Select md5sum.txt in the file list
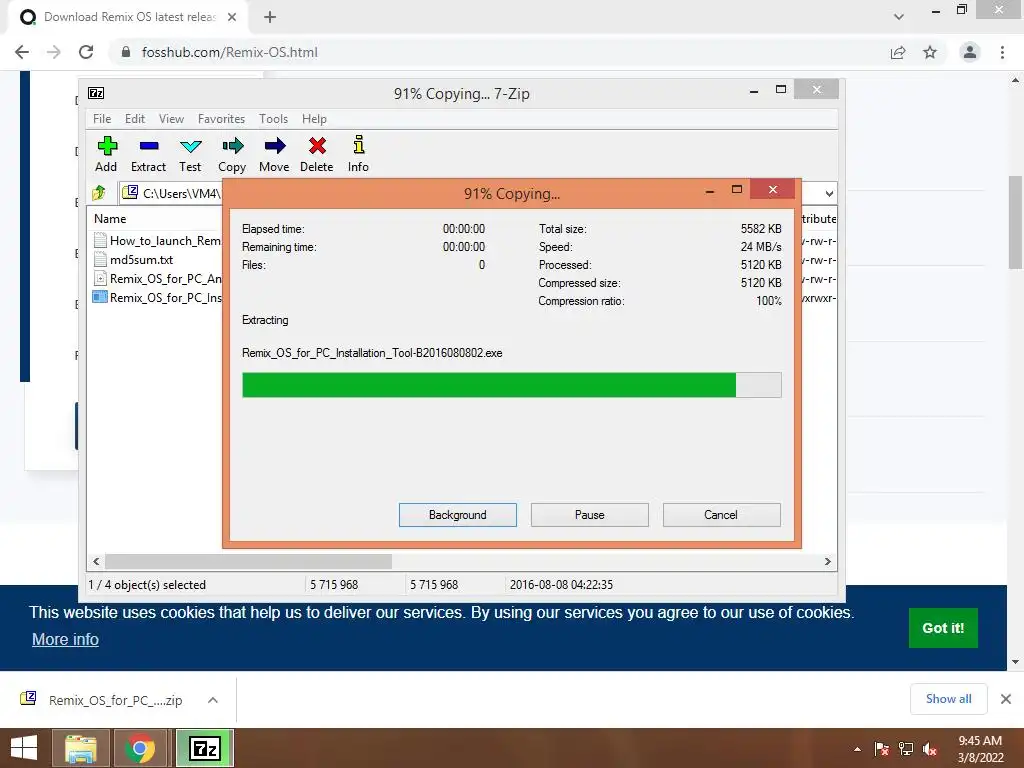The height and width of the screenshot is (768, 1024). [x=133, y=259]
